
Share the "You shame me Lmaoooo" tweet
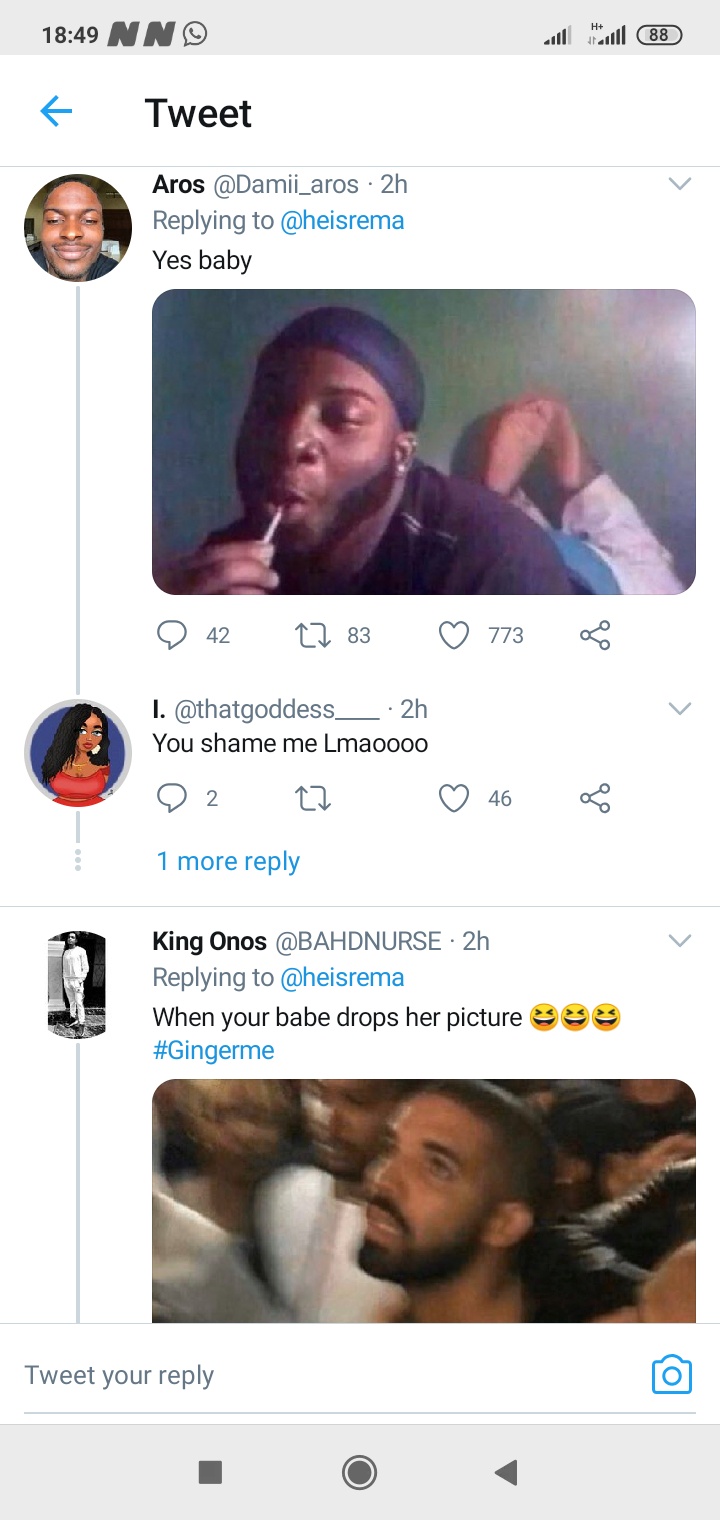[595, 798]
